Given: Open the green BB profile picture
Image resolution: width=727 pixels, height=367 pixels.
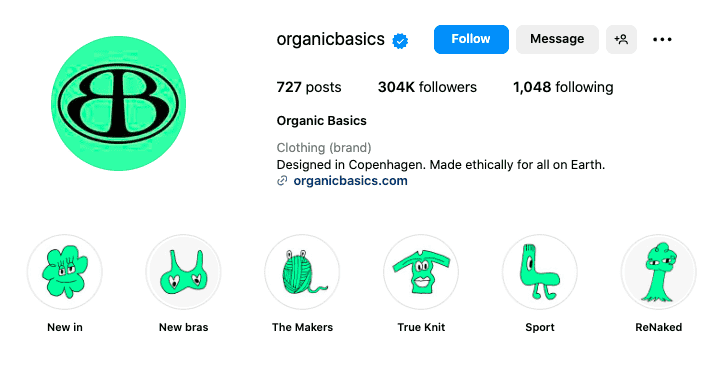Looking at the screenshot, I should (x=118, y=103).
